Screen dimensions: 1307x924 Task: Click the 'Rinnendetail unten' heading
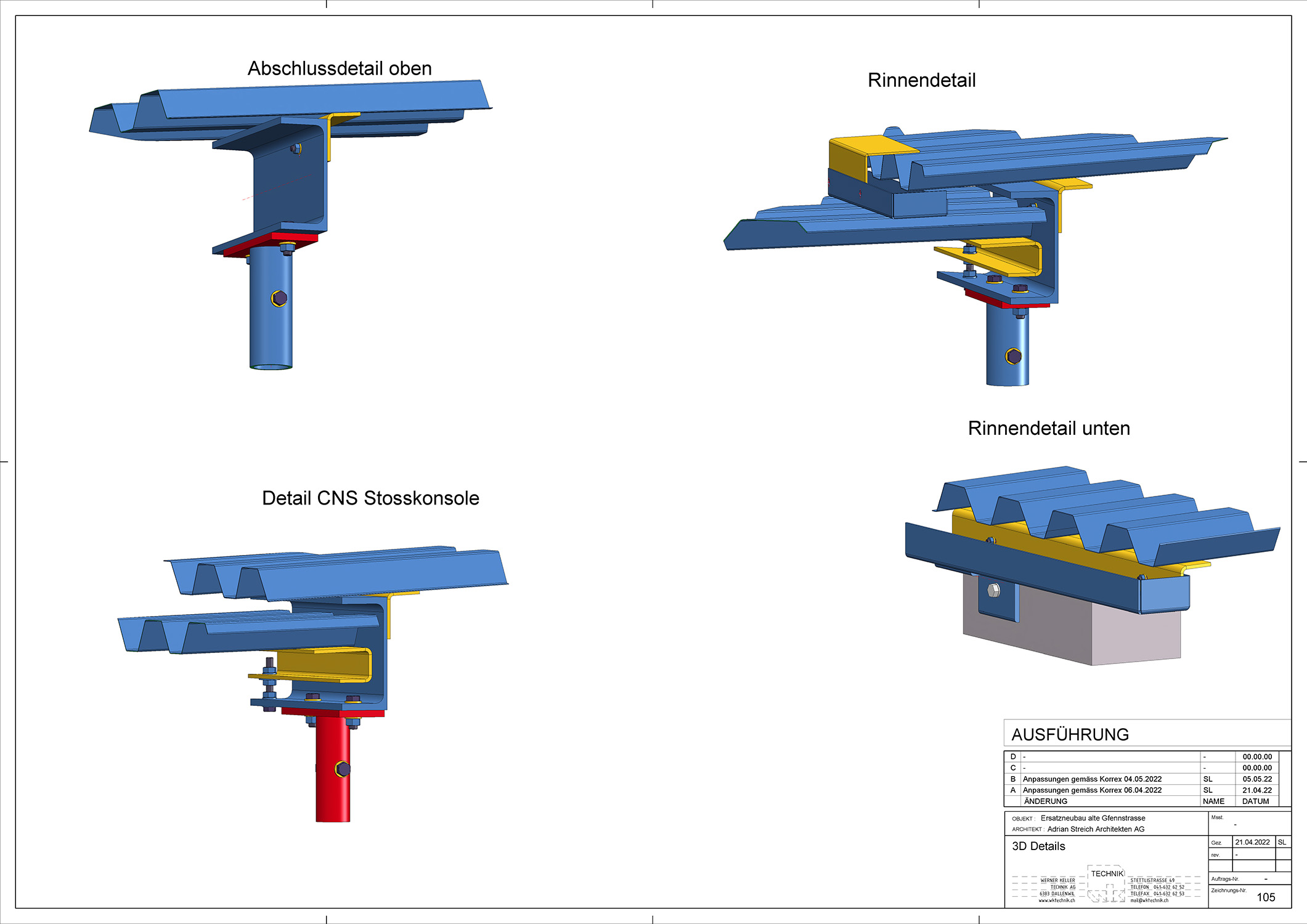click(x=1049, y=428)
